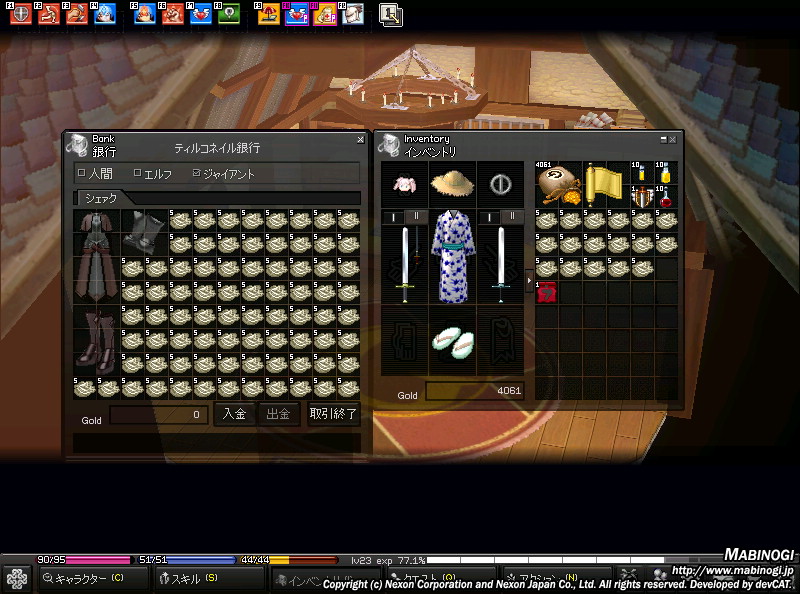This screenshot has width=800, height=594.
Task: Switch right weapon slot to set I
Action: tap(489, 217)
